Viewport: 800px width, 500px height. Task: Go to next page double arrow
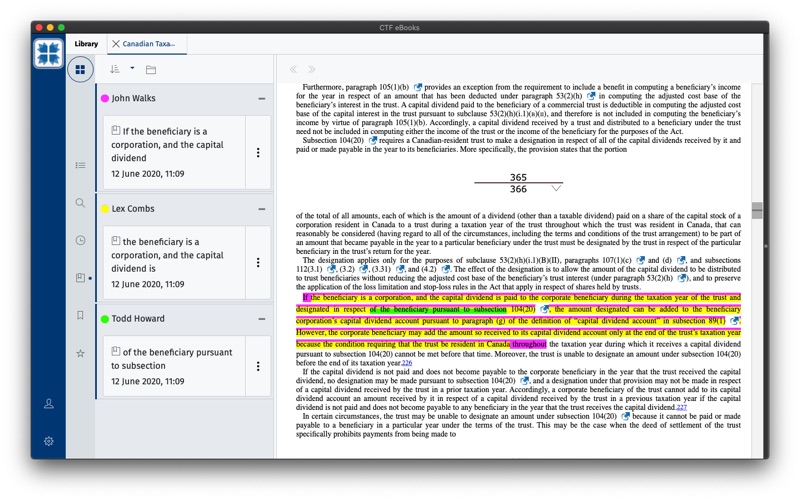pyautogui.click(x=311, y=69)
